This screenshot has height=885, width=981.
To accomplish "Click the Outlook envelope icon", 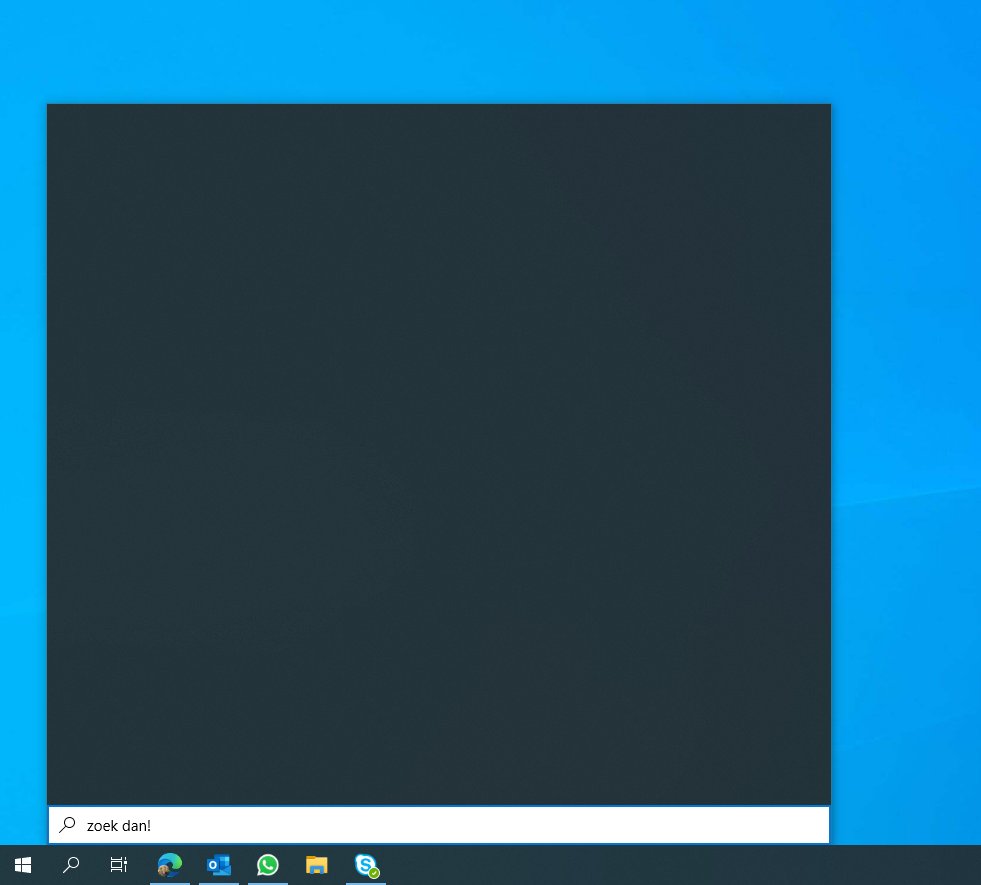I will (218, 864).
